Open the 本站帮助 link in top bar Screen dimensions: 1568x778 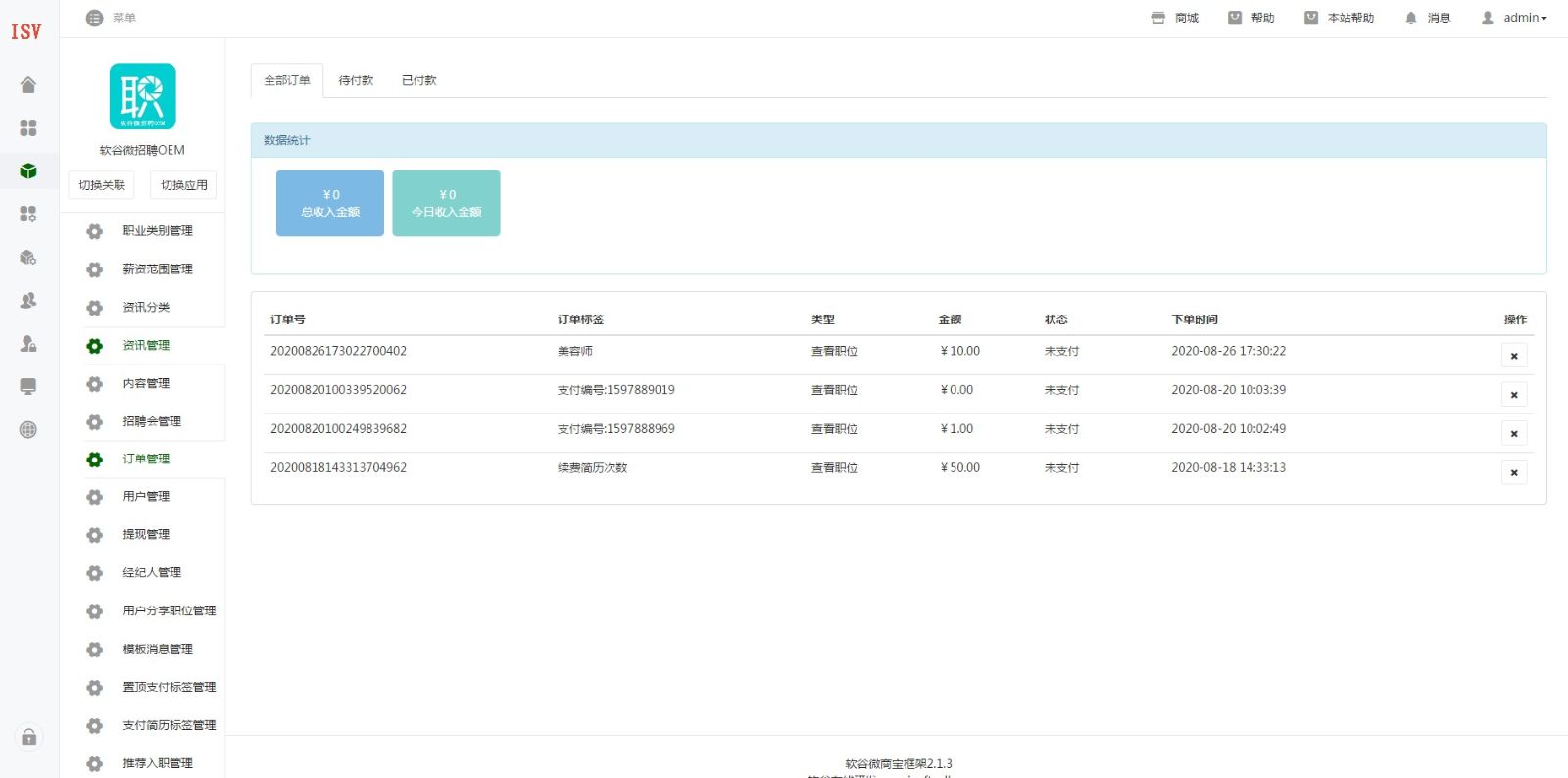pos(1339,18)
